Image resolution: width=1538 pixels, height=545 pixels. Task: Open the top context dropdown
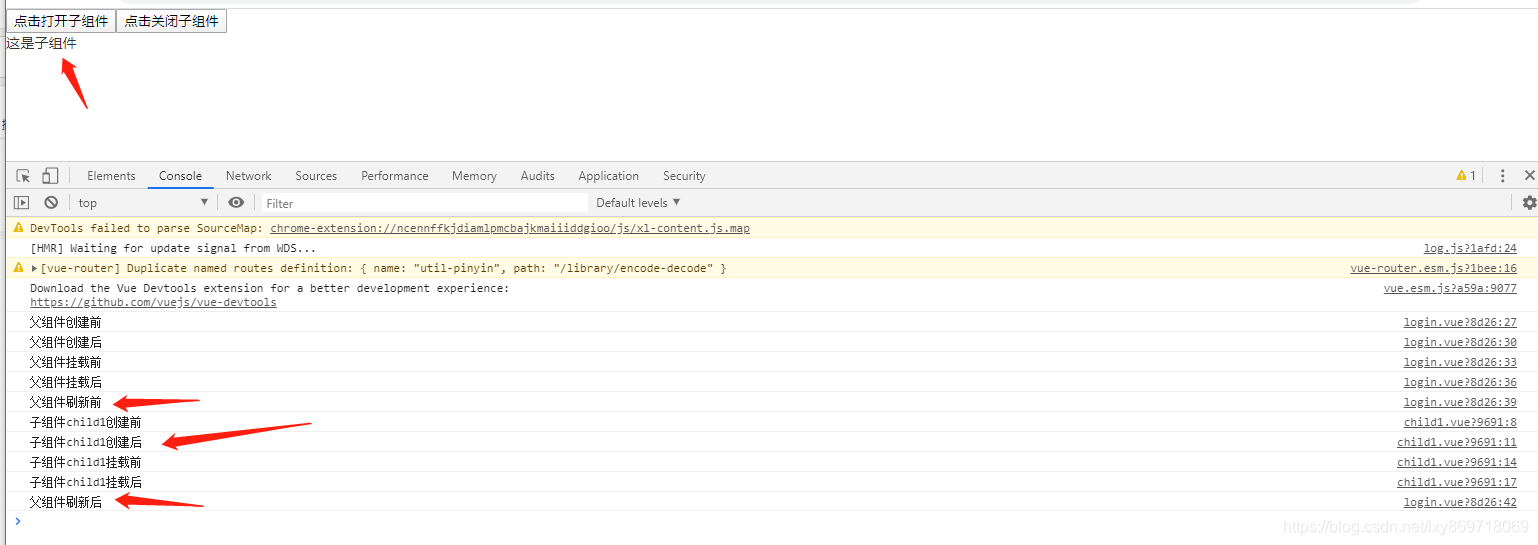(143, 203)
